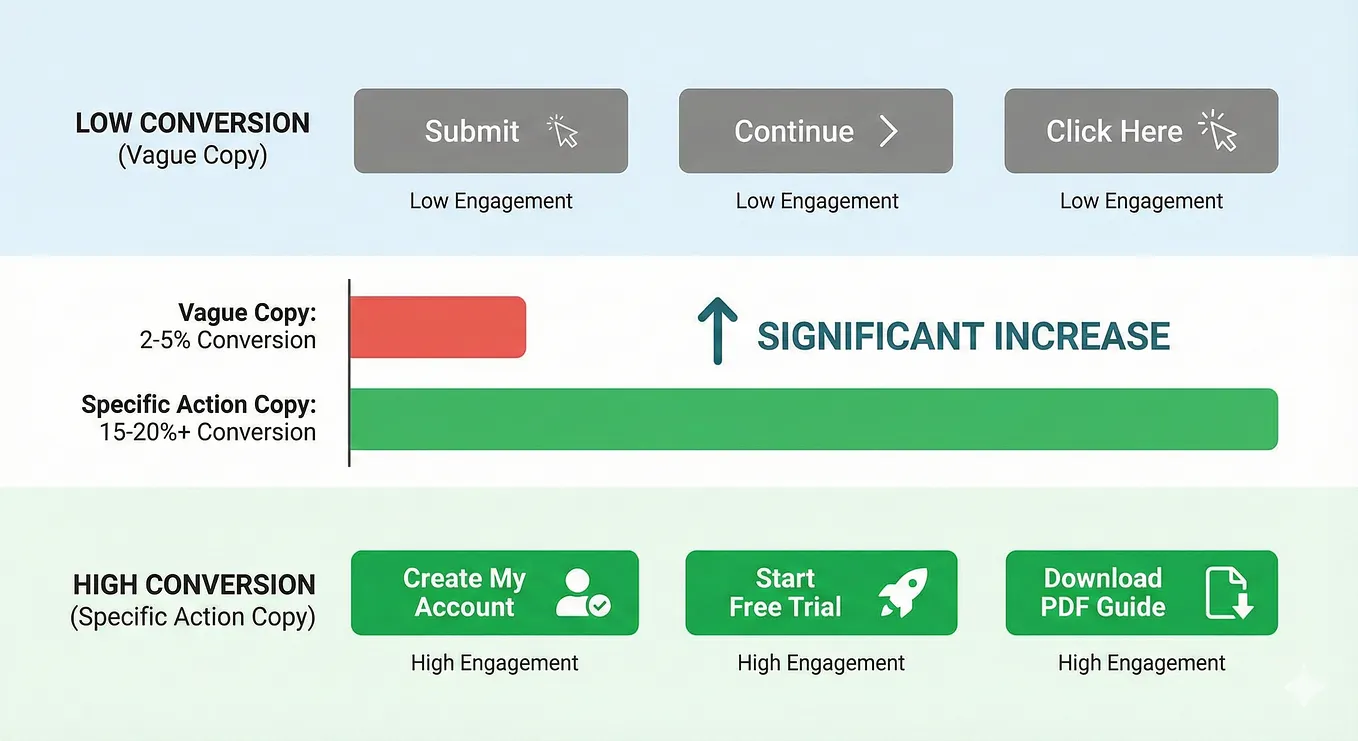This screenshot has height=741, width=1358.
Task: Click the pointer icon on the Click Here button
Action: (1218, 131)
